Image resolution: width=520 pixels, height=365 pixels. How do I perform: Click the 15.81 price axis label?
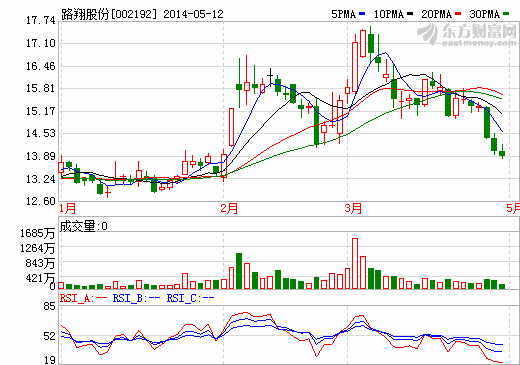(x=41, y=89)
